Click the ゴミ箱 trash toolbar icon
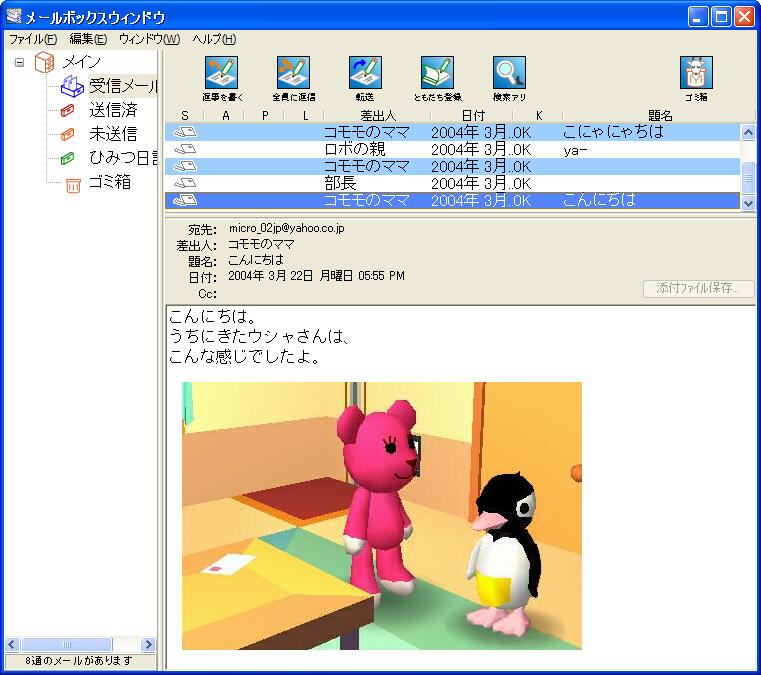This screenshot has height=675, width=761. pos(696,73)
